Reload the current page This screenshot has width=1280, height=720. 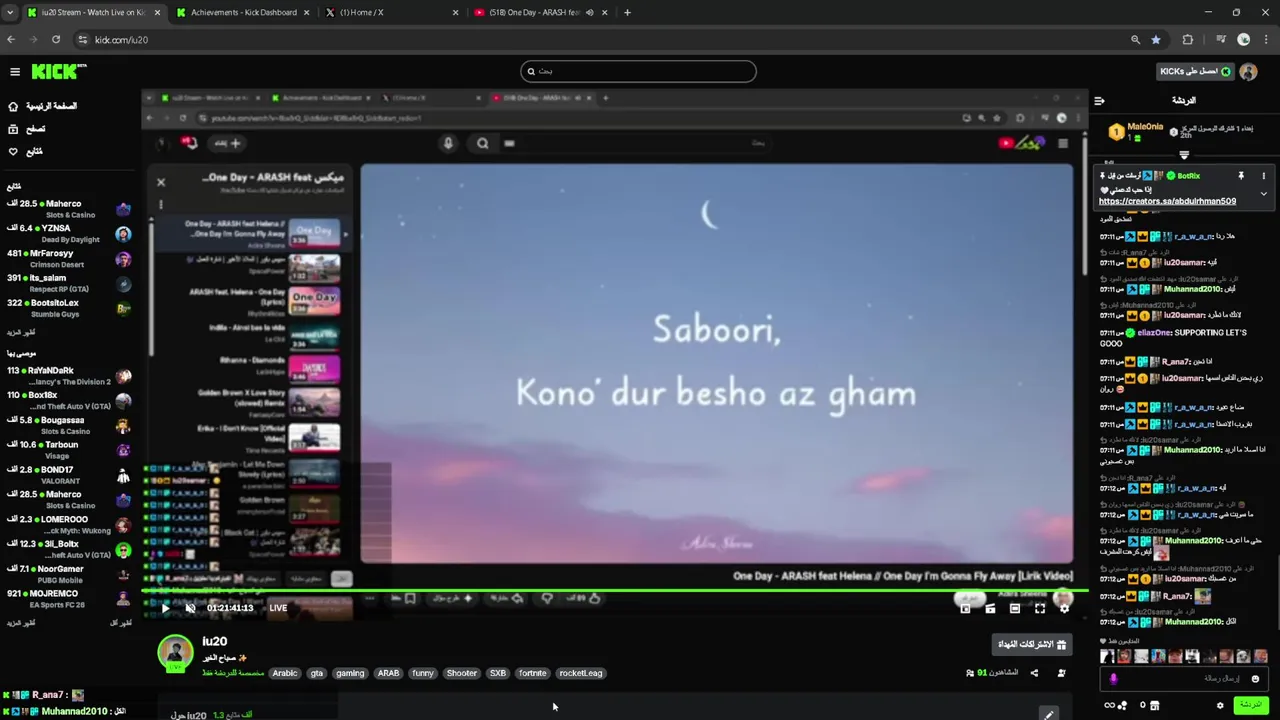(56, 40)
